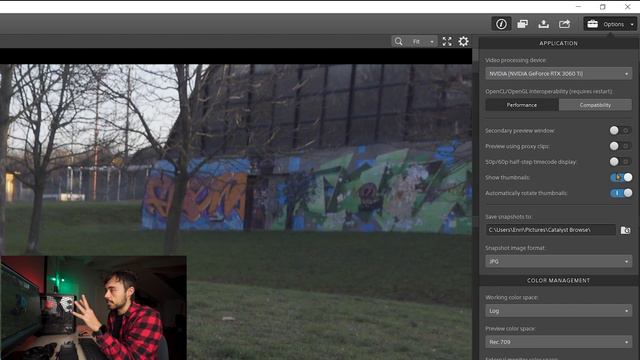The image size is (640, 360).
Task: Close the application window
Action: (x=627, y=7)
